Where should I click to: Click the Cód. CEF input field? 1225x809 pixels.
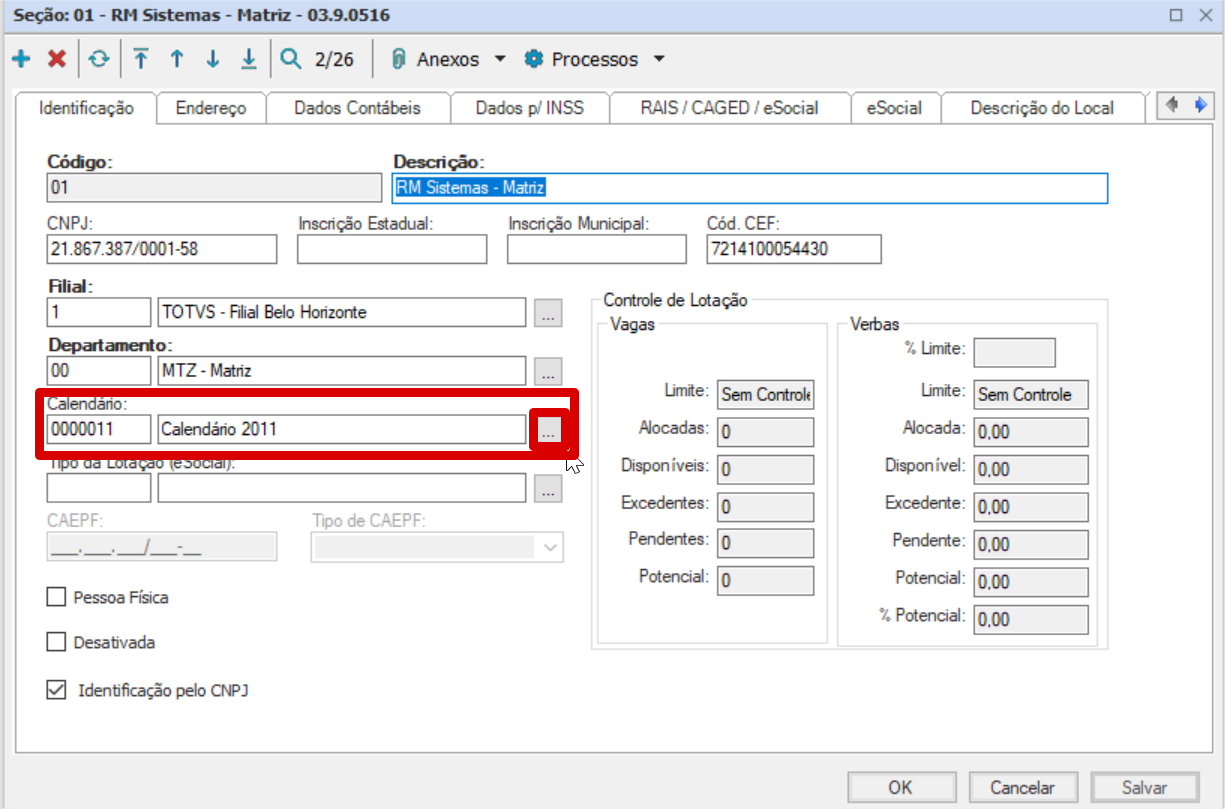tap(794, 249)
